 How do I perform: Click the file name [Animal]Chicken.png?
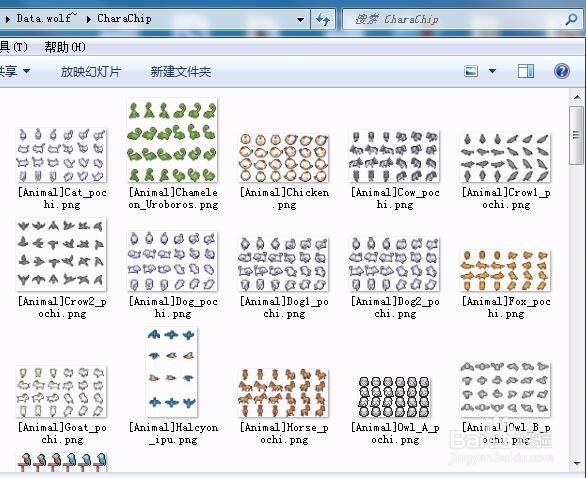tap(284, 198)
